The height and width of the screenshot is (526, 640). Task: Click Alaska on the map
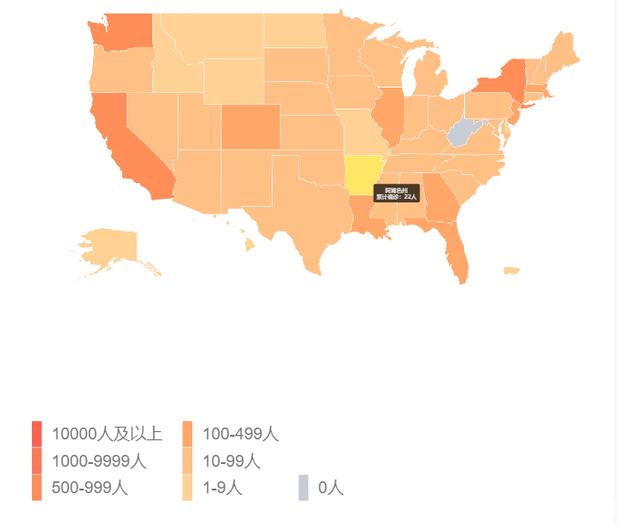(111, 247)
